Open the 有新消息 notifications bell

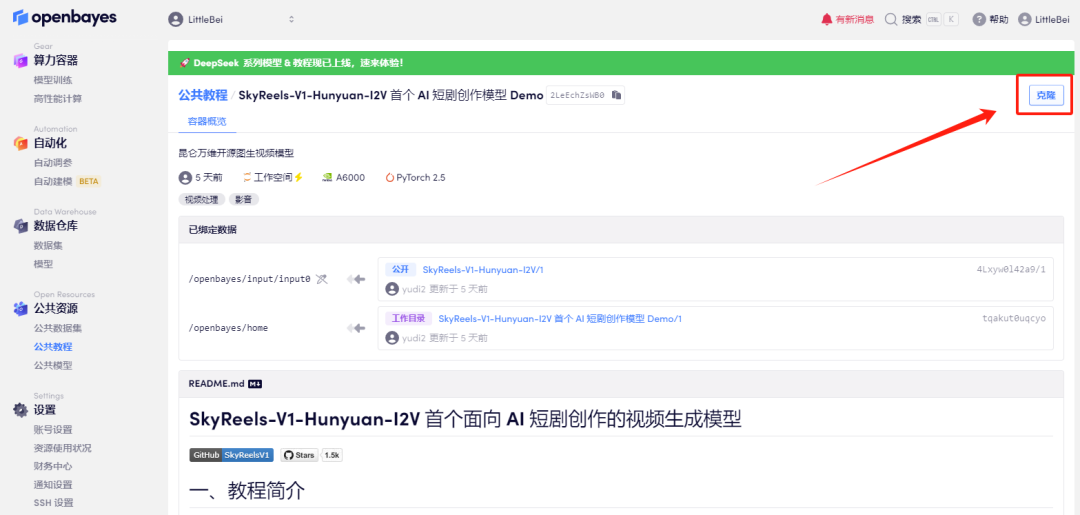(x=847, y=20)
